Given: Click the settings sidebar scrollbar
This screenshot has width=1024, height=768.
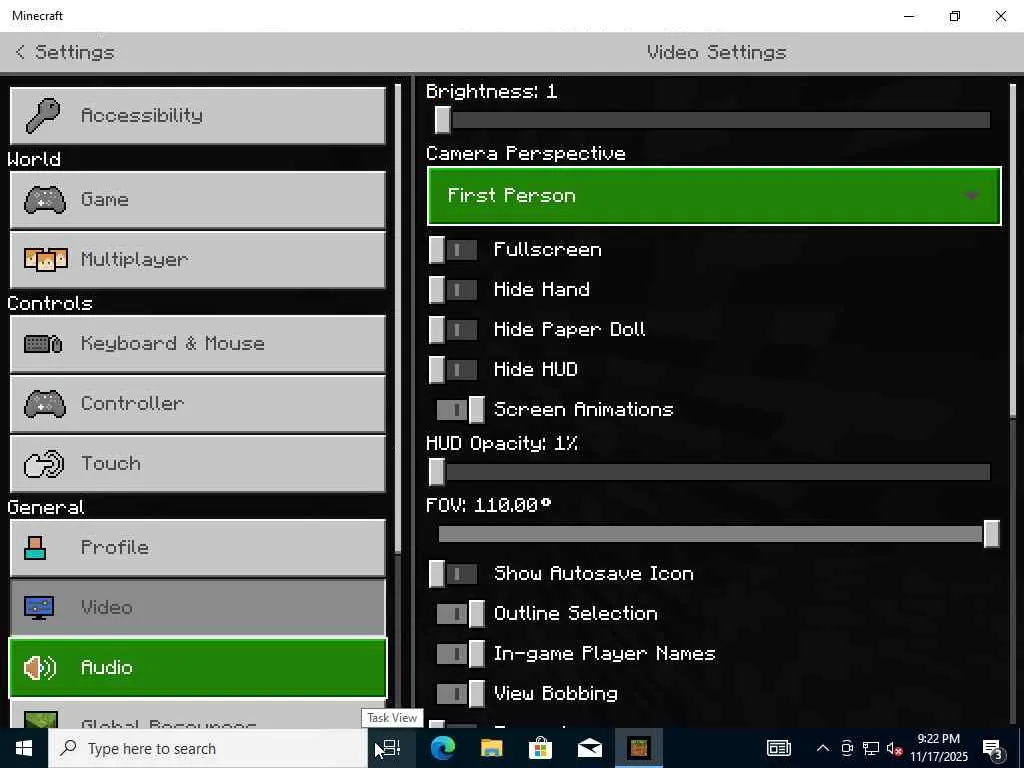Looking at the screenshot, I should [398, 319].
